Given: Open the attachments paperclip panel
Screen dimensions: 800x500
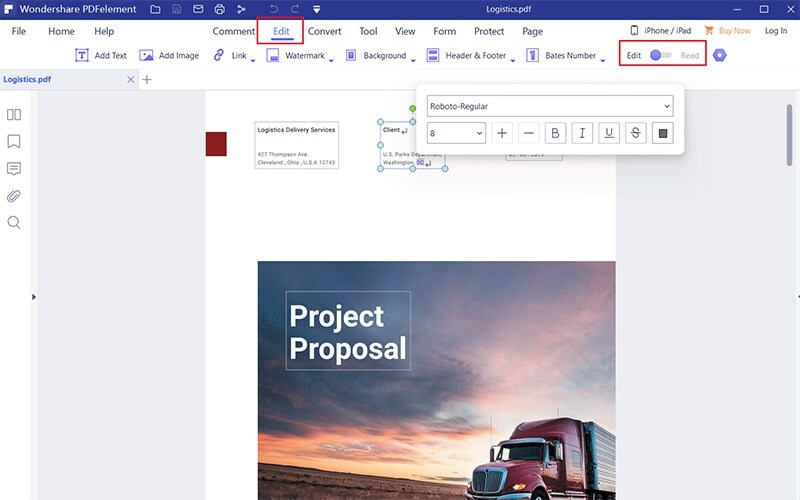Looking at the screenshot, I should (x=14, y=195).
